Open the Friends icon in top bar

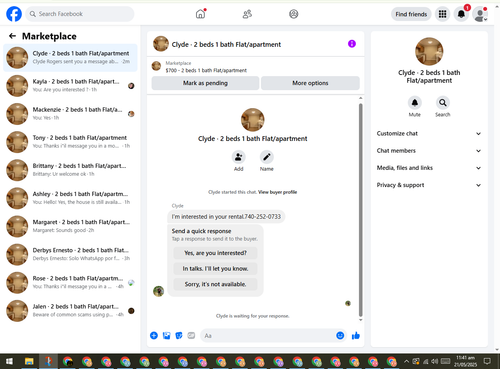tap(247, 14)
